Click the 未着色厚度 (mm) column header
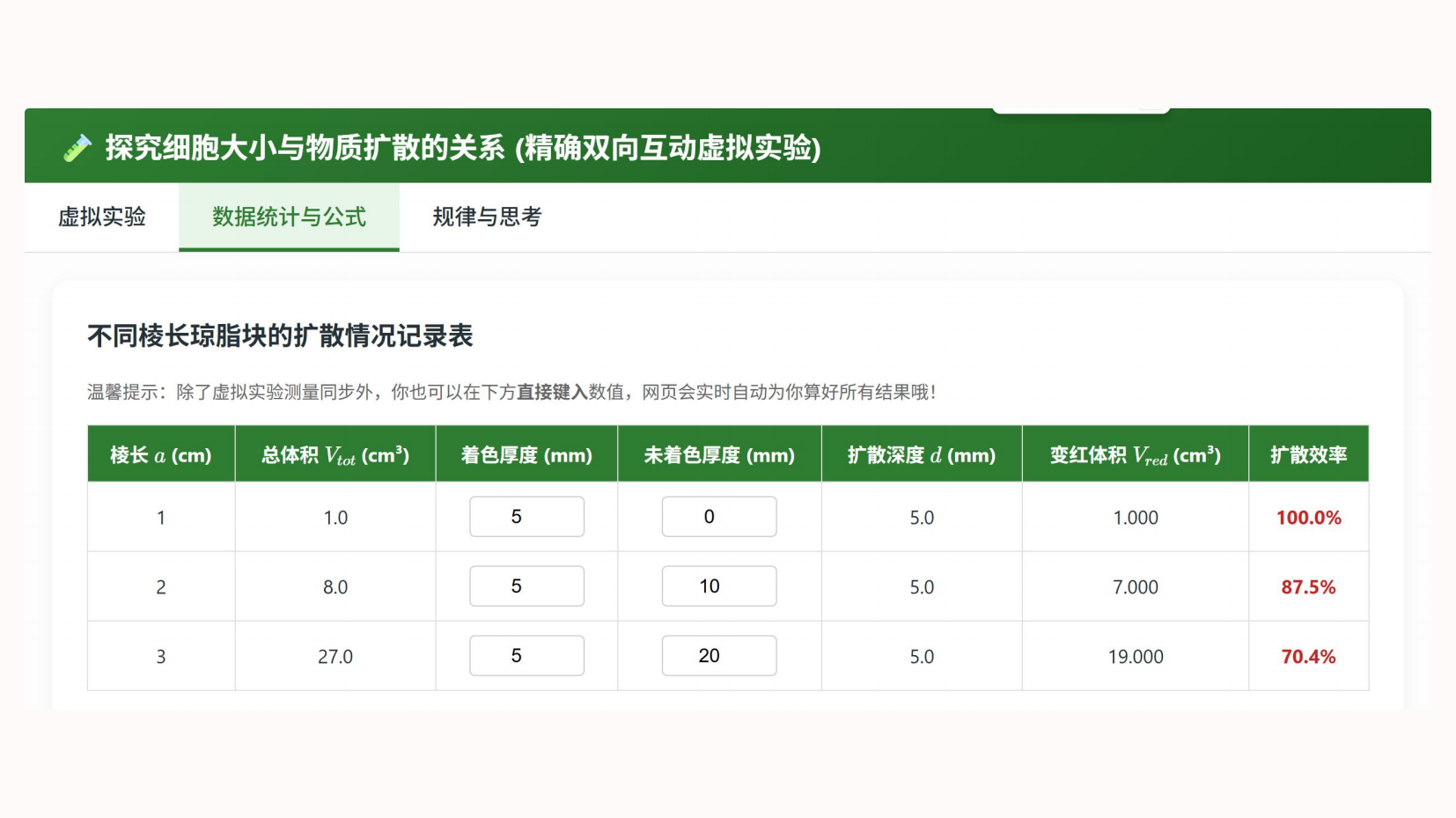 (719, 454)
